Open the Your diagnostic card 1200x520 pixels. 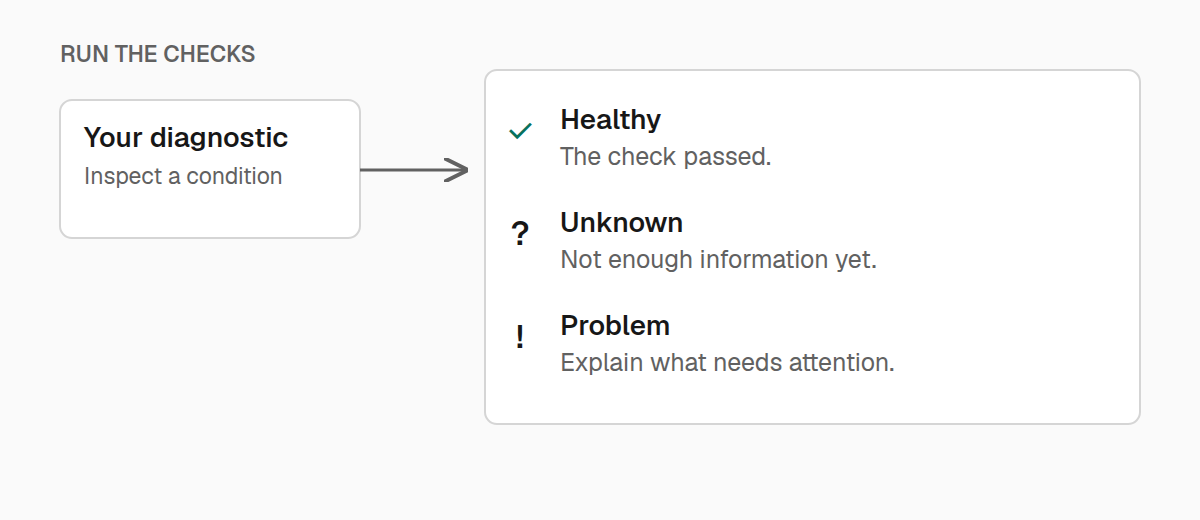pyautogui.click(x=210, y=169)
